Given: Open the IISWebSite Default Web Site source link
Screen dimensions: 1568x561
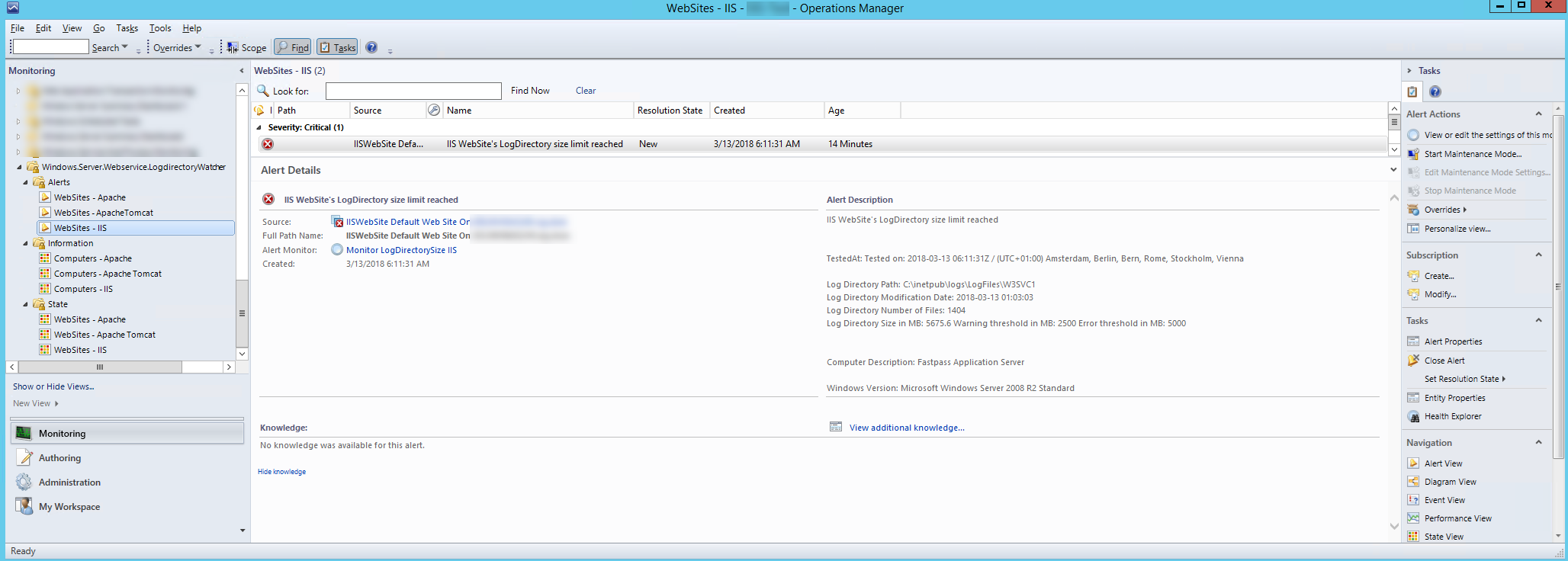Looking at the screenshot, I should pyautogui.click(x=408, y=222).
